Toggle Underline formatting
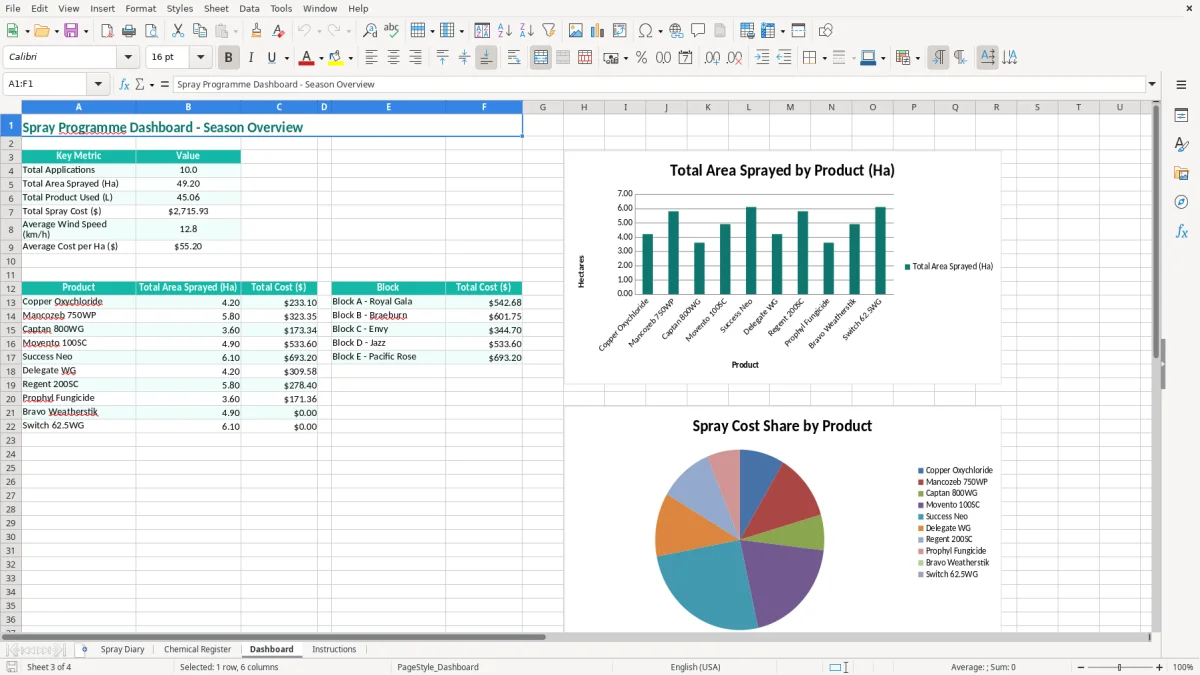The image size is (1200, 675). tap(271, 58)
